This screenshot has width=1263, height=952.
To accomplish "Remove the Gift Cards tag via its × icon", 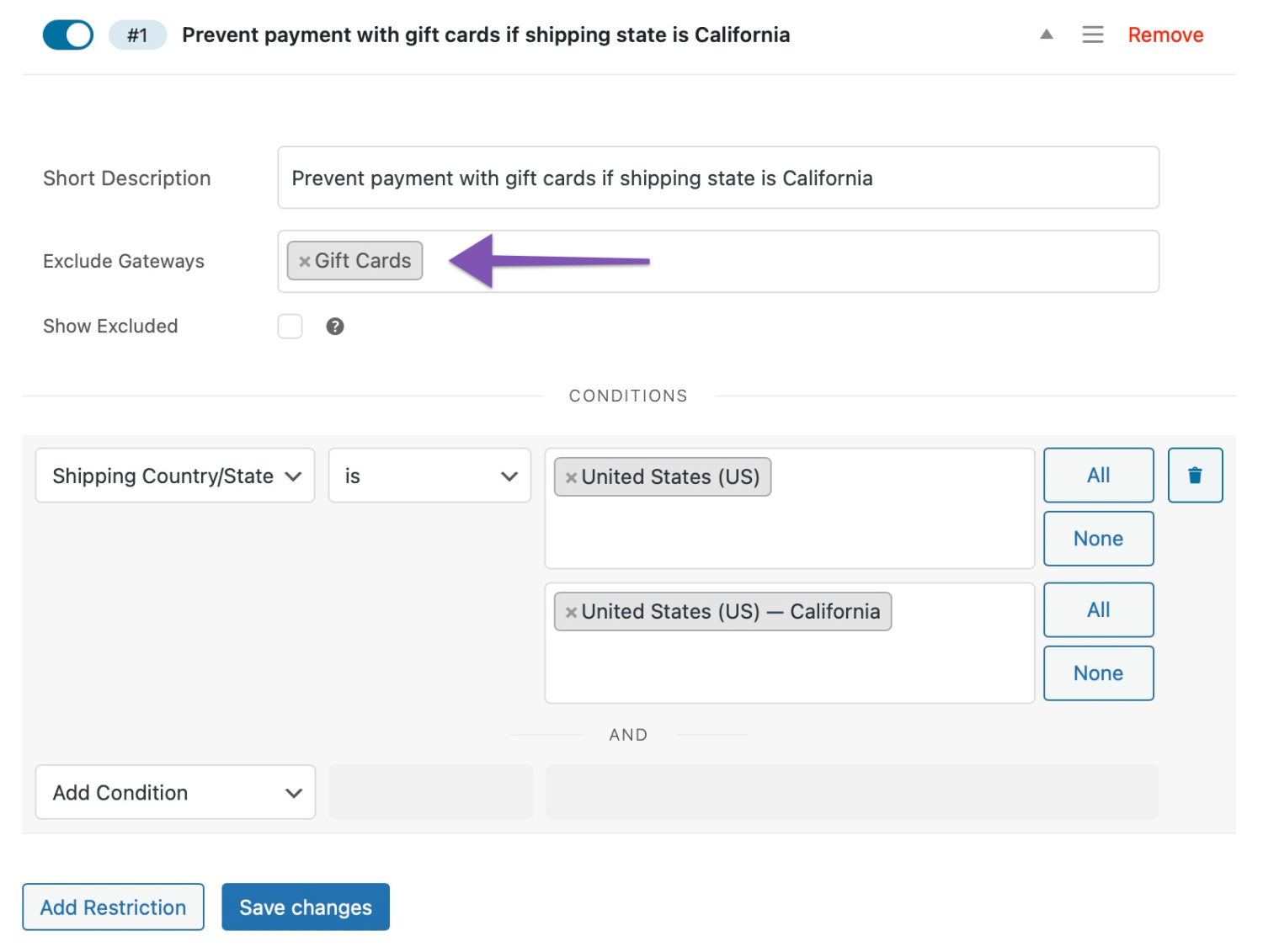I will click(305, 261).
